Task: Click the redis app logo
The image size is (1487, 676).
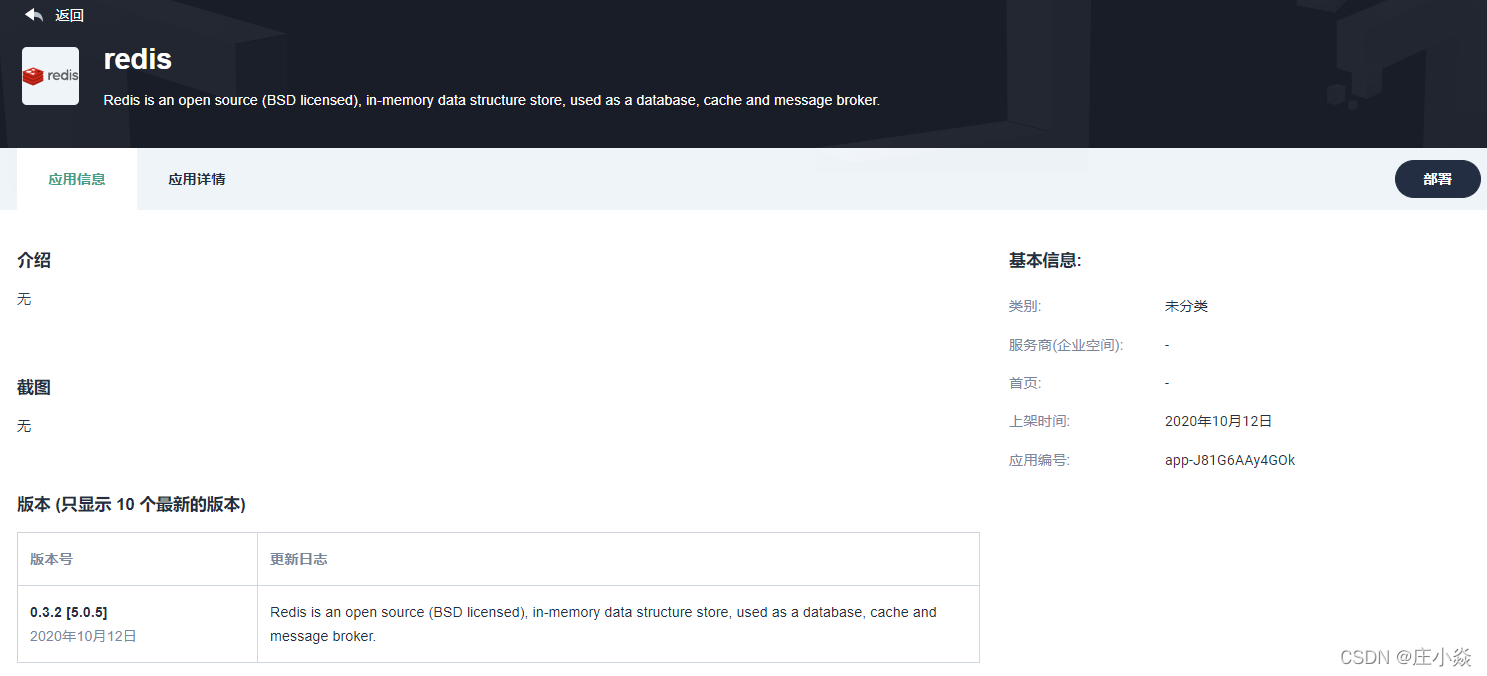Action: [50, 76]
